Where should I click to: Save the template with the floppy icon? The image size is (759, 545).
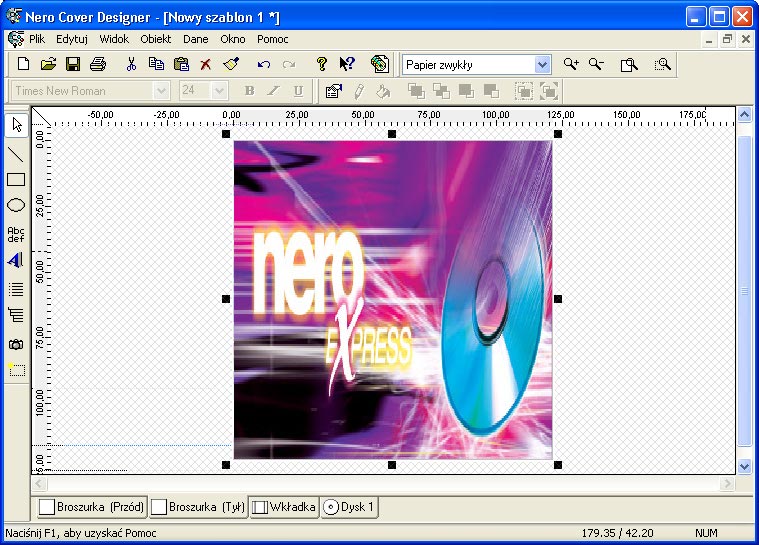coord(73,64)
